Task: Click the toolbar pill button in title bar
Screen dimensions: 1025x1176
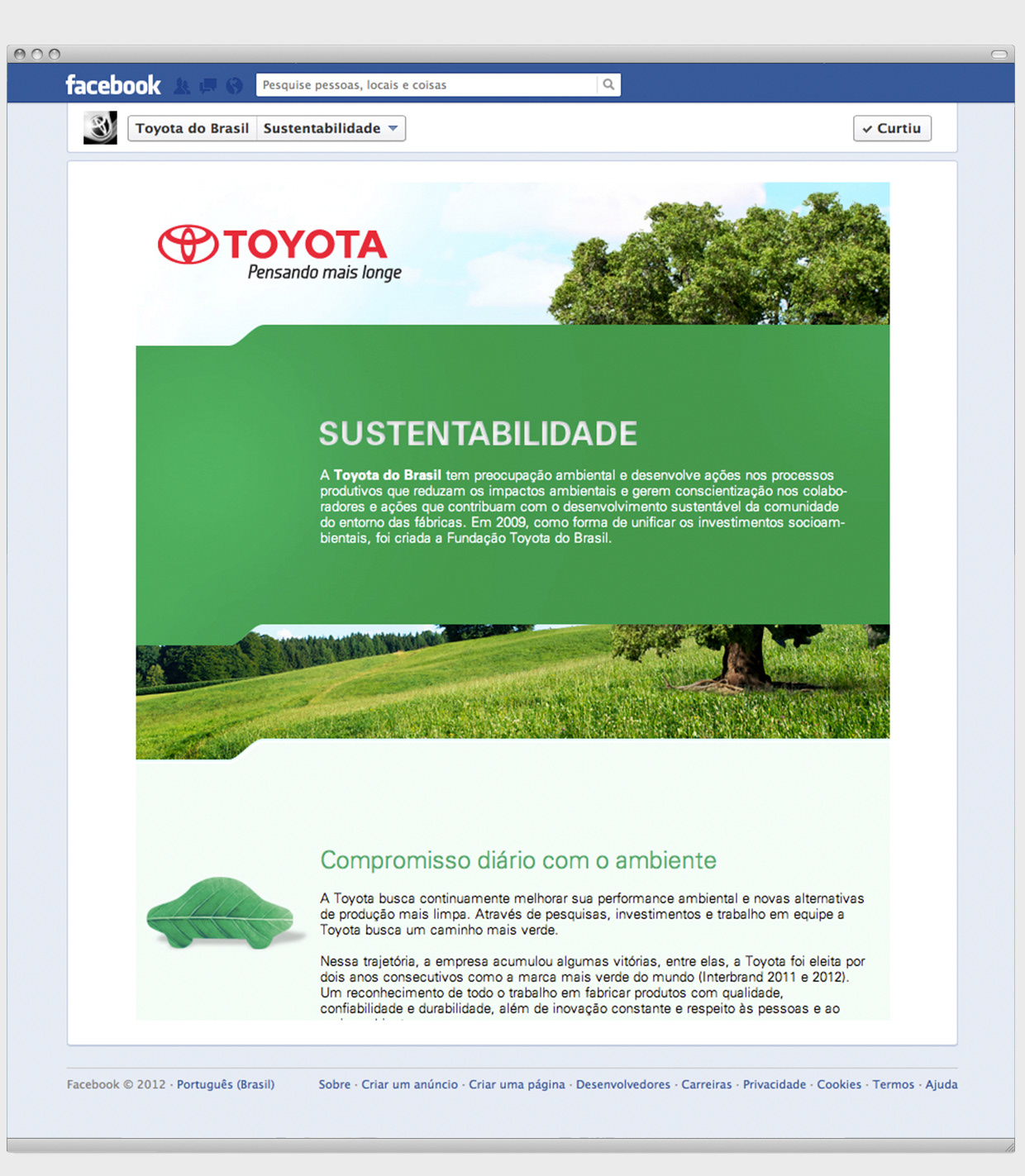Action: (x=999, y=55)
